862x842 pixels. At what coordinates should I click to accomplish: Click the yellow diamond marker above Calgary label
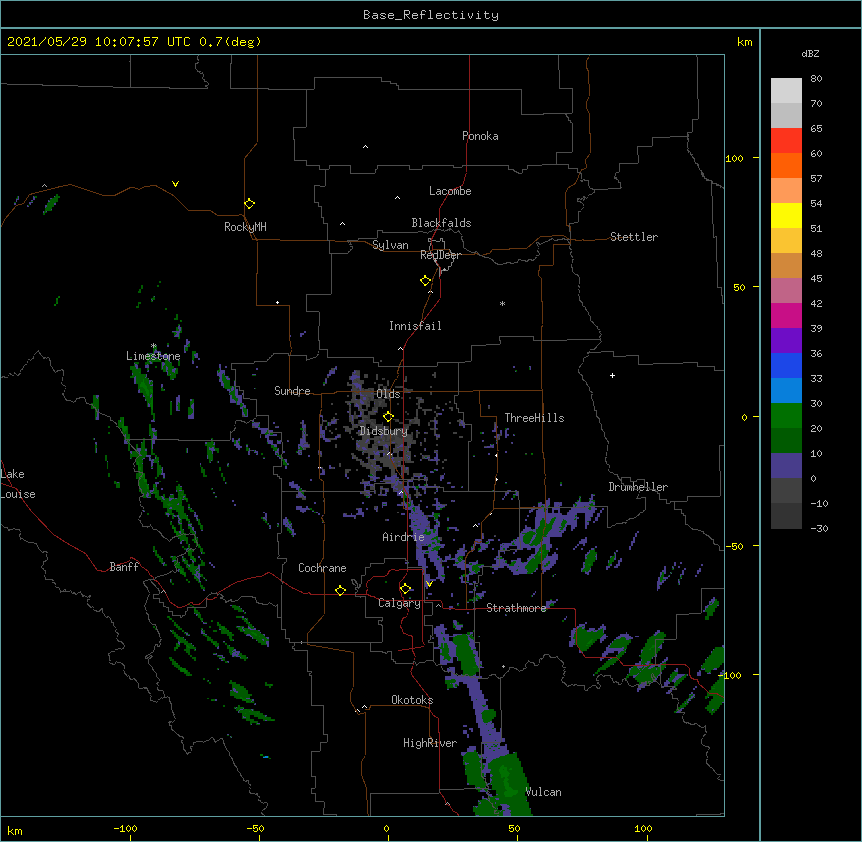click(405, 589)
